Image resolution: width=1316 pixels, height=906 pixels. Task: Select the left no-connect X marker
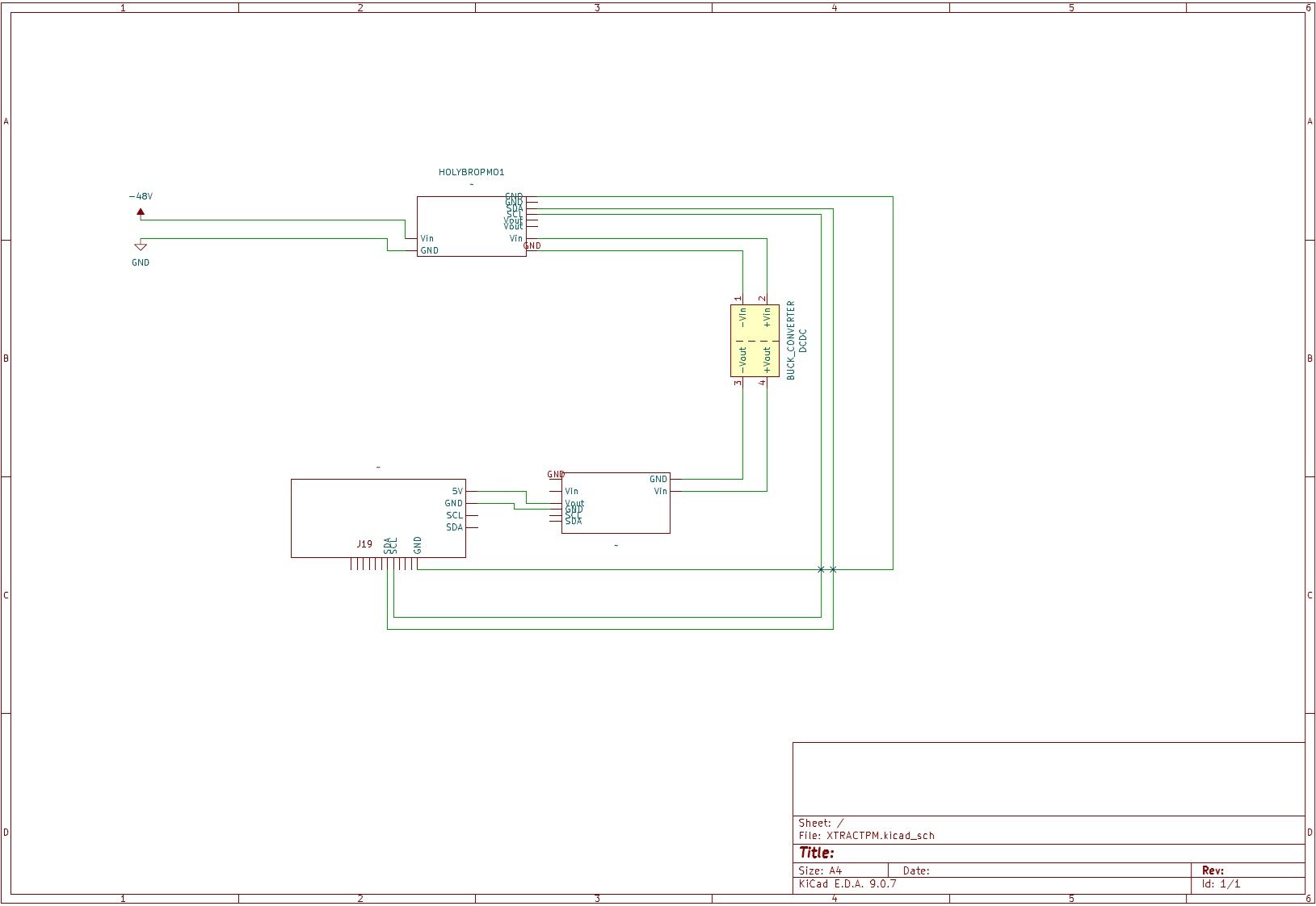[x=821, y=569]
